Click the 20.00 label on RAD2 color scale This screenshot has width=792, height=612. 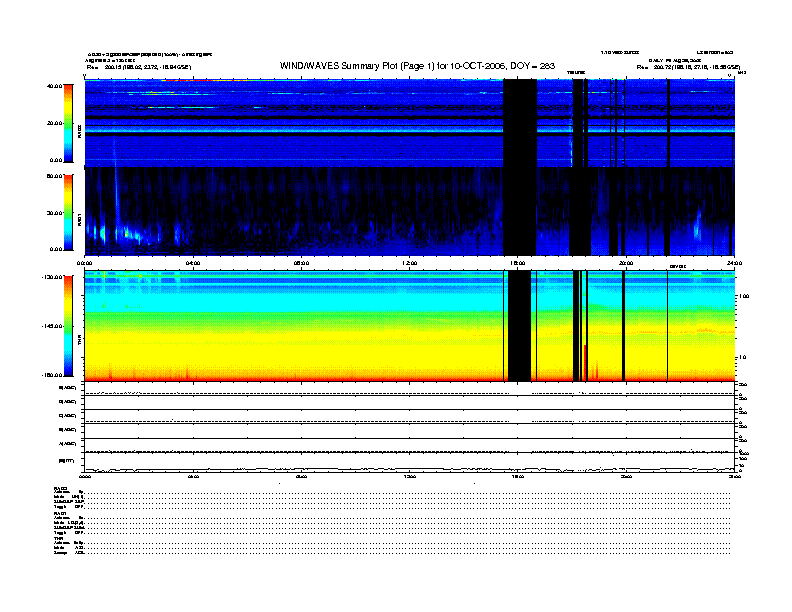(55, 123)
